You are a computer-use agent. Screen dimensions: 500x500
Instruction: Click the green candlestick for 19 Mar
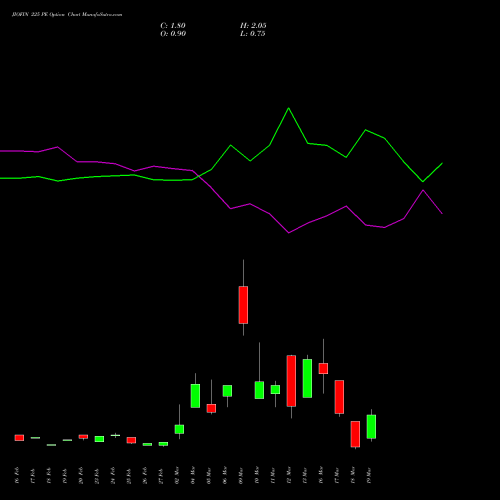(371, 427)
